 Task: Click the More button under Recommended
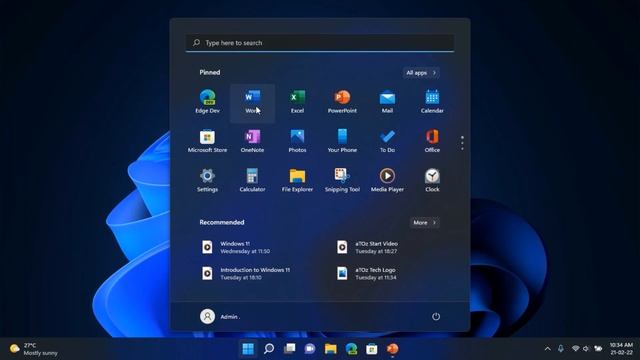(424, 222)
